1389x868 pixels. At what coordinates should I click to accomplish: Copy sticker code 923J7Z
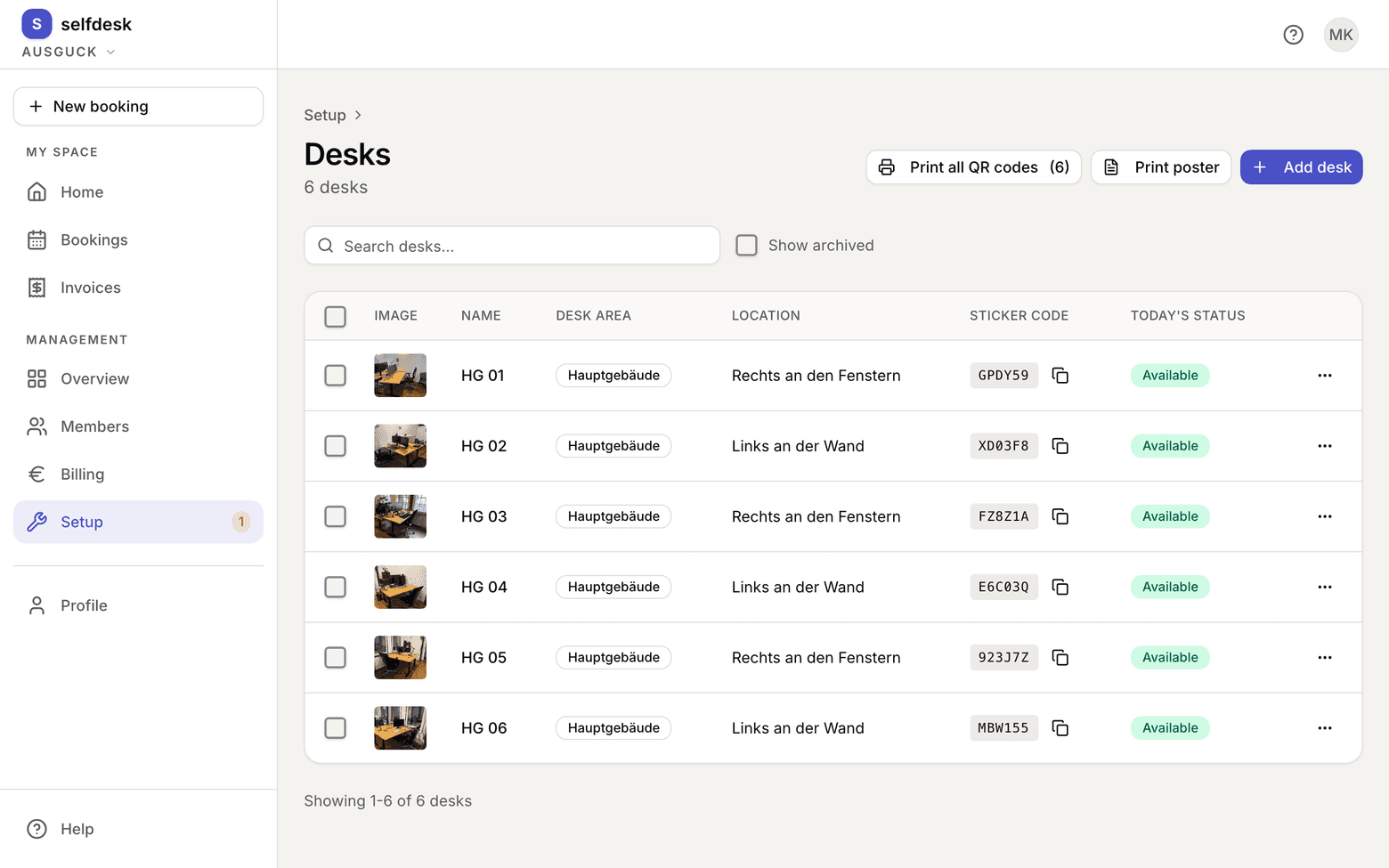click(x=1060, y=657)
